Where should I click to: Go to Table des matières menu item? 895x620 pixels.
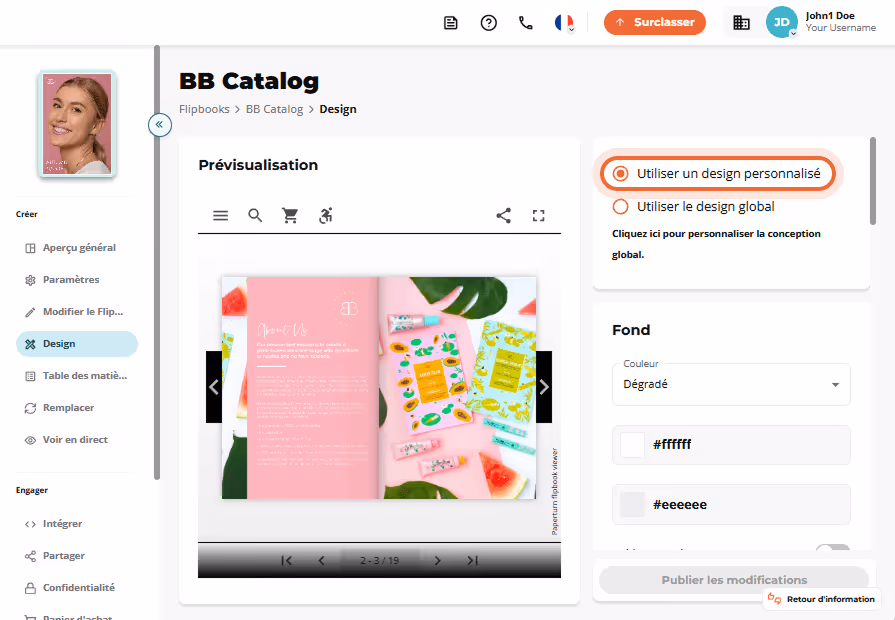77,376
